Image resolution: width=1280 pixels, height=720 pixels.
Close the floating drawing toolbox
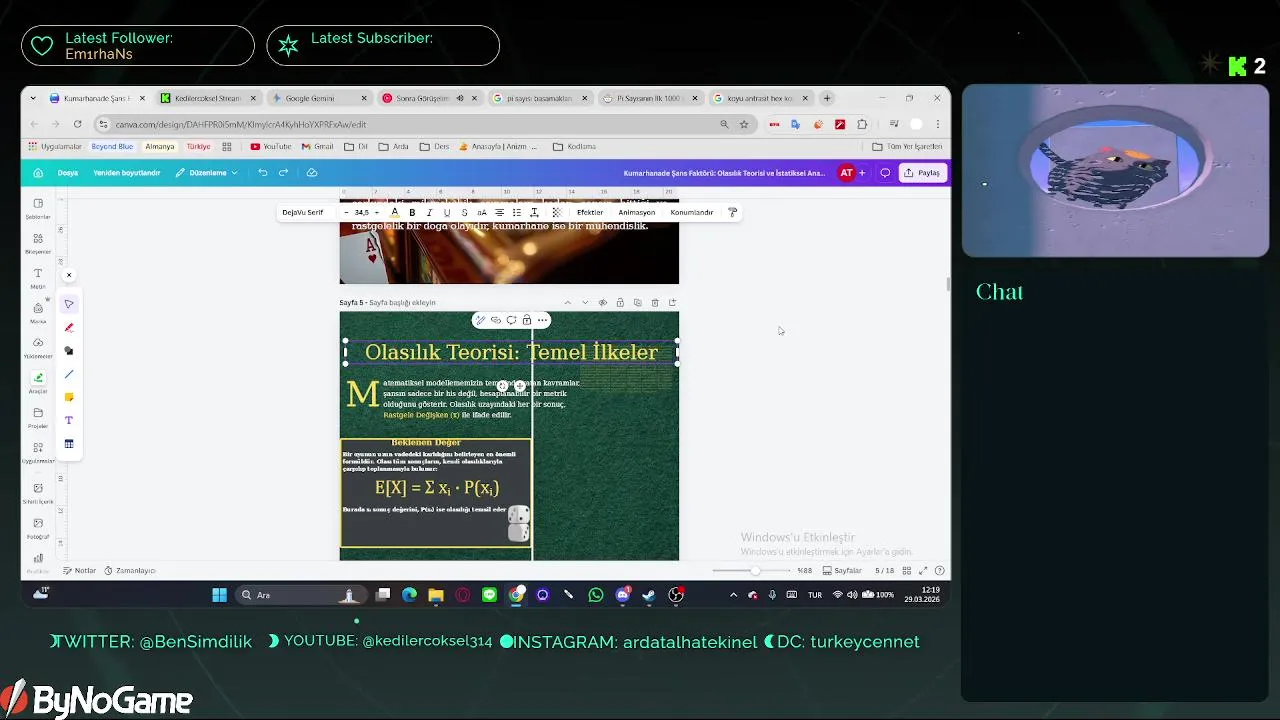[69, 275]
